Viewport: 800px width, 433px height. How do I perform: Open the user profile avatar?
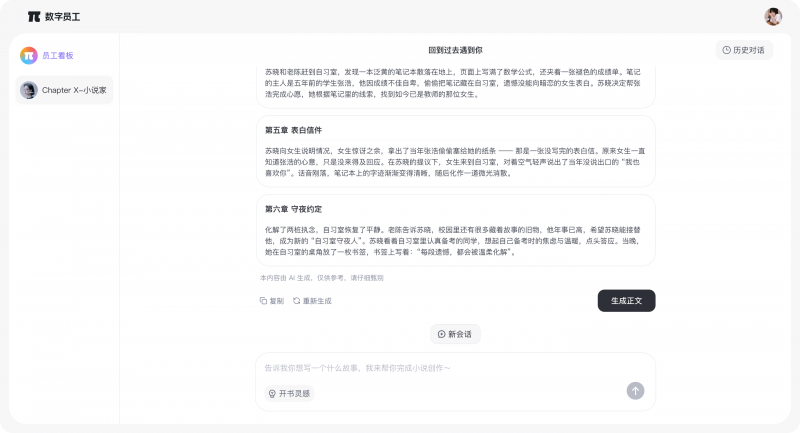pyautogui.click(x=773, y=17)
